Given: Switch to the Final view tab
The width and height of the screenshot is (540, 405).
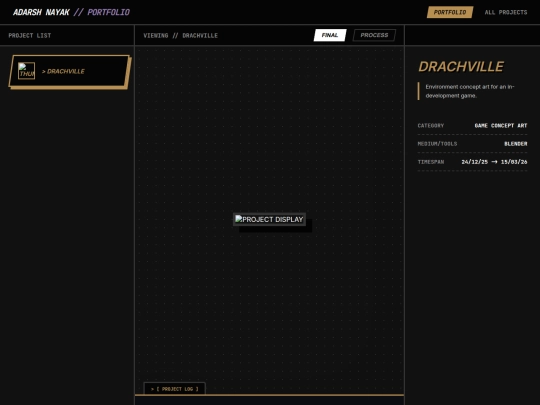Looking at the screenshot, I should 330,35.
